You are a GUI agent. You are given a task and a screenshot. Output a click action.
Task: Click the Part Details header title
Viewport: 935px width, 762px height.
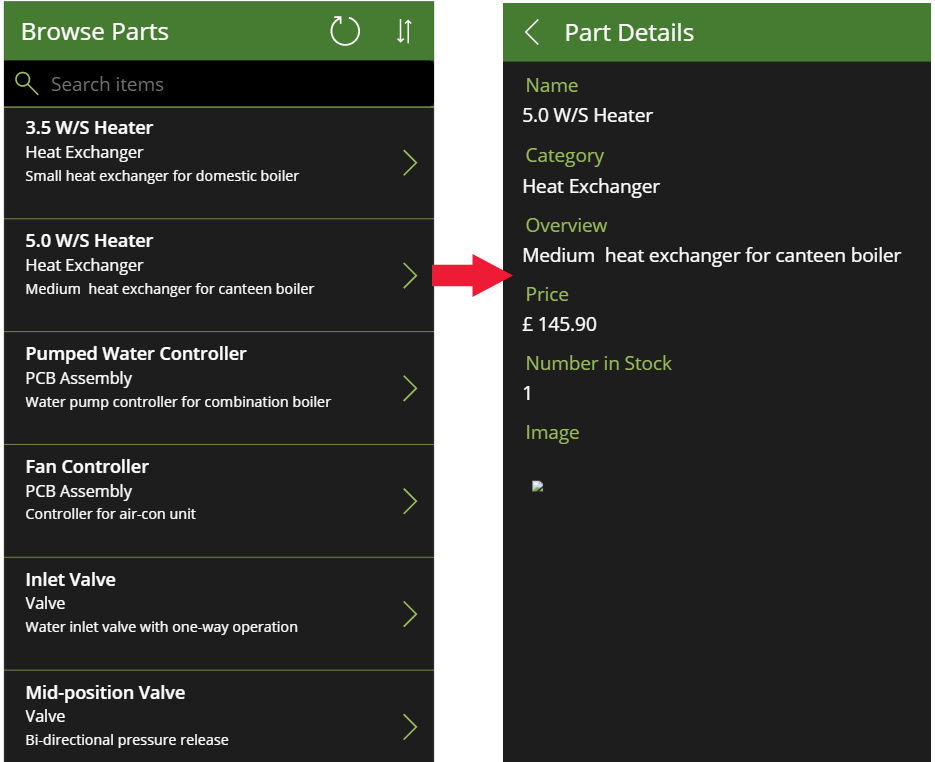629,33
